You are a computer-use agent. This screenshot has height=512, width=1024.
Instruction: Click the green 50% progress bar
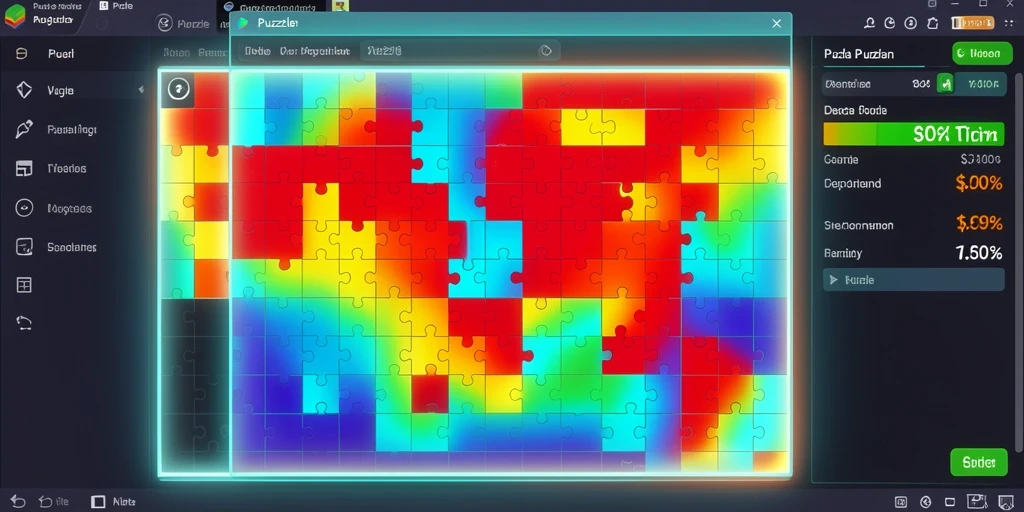pyautogui.click(x=914, y=134)
